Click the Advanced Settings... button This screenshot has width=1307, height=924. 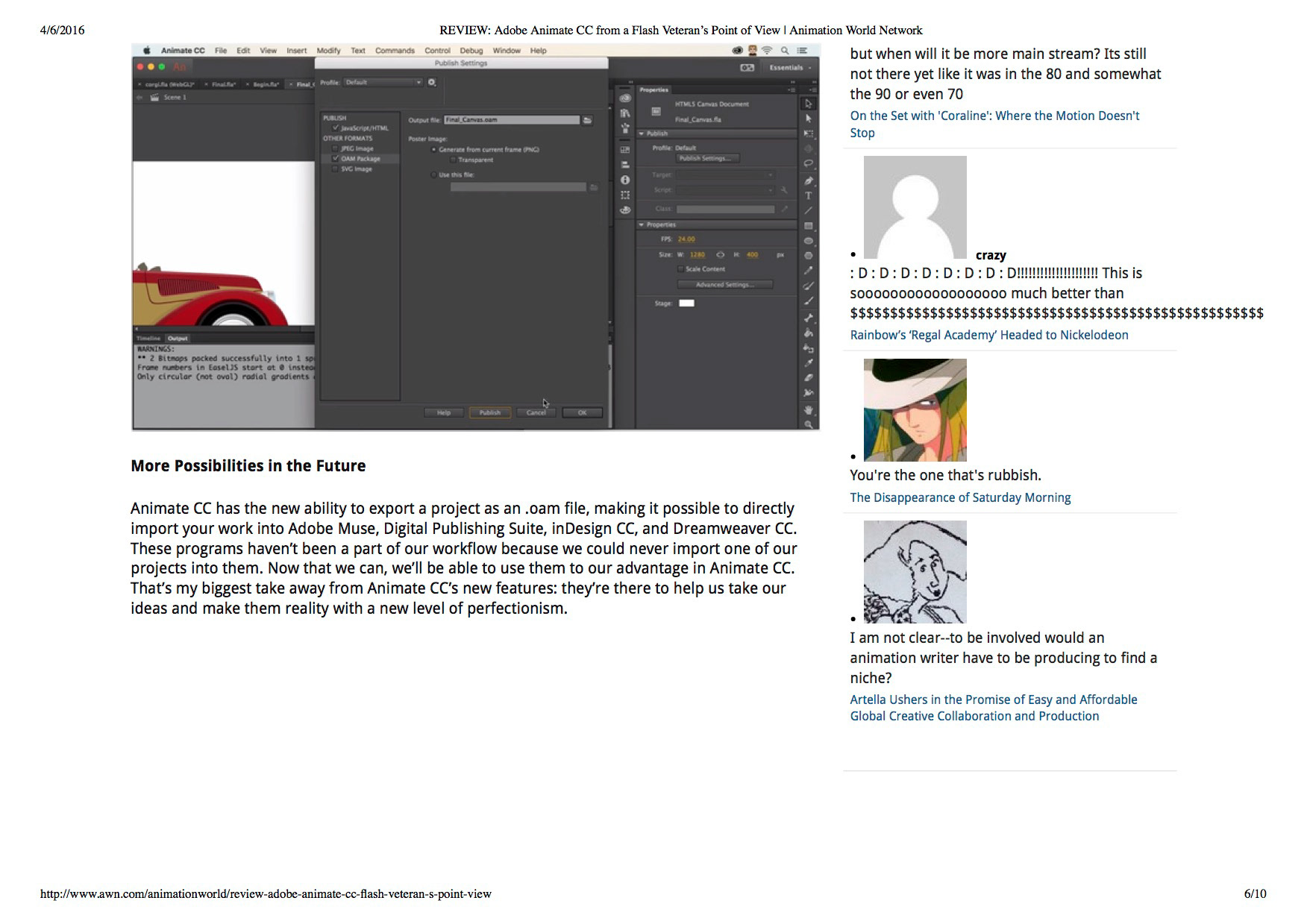pyautogui.click(x=724, y=284)
